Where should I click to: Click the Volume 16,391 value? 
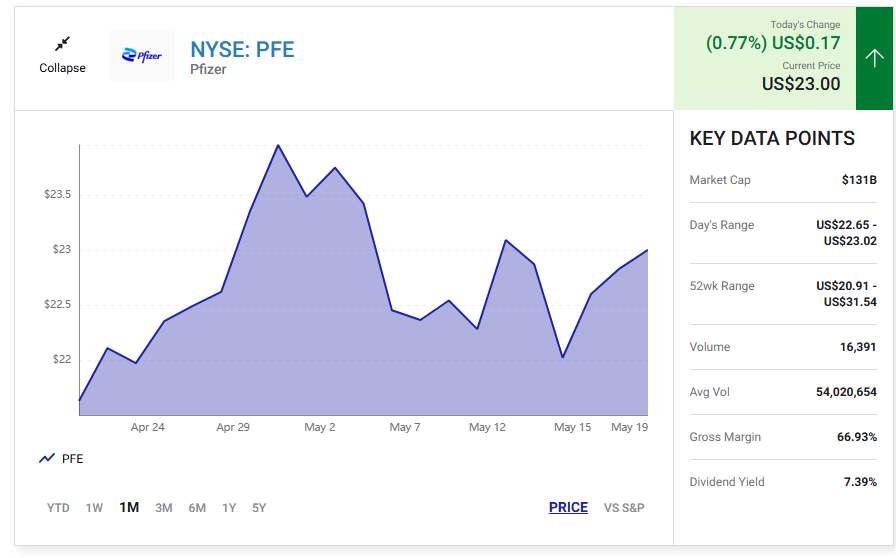pyautogui.click(x=858, y=347)
